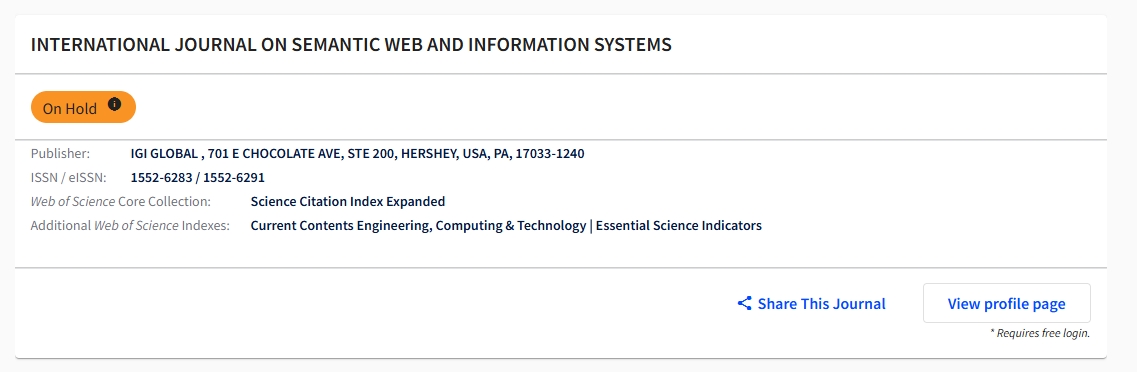Click the Web of Science Core Collection label
1137x372 pixels.
[x=120, y=202]
